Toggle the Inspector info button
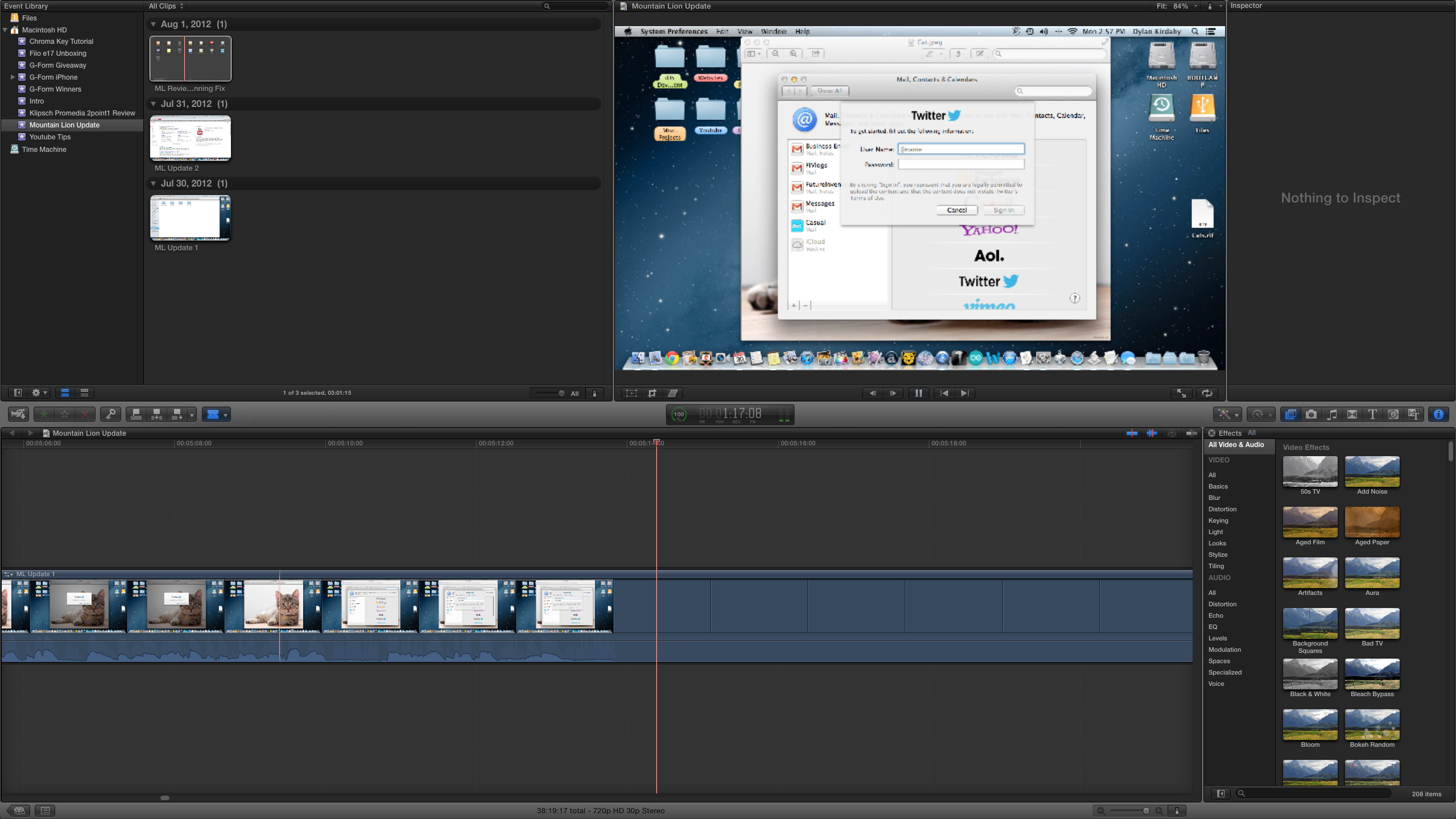Viewport: 1456px width, 819px height. (1438, 415)
